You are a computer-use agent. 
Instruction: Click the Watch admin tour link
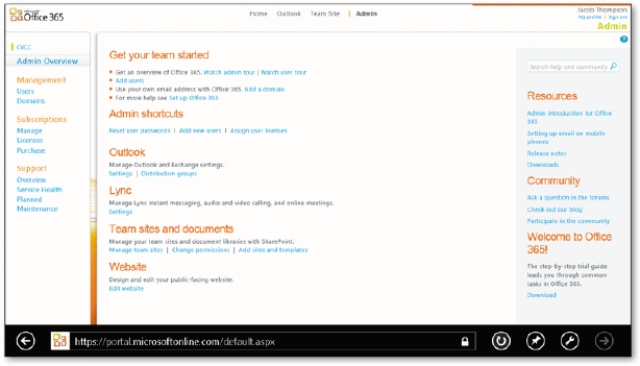(x=229, y=72)
